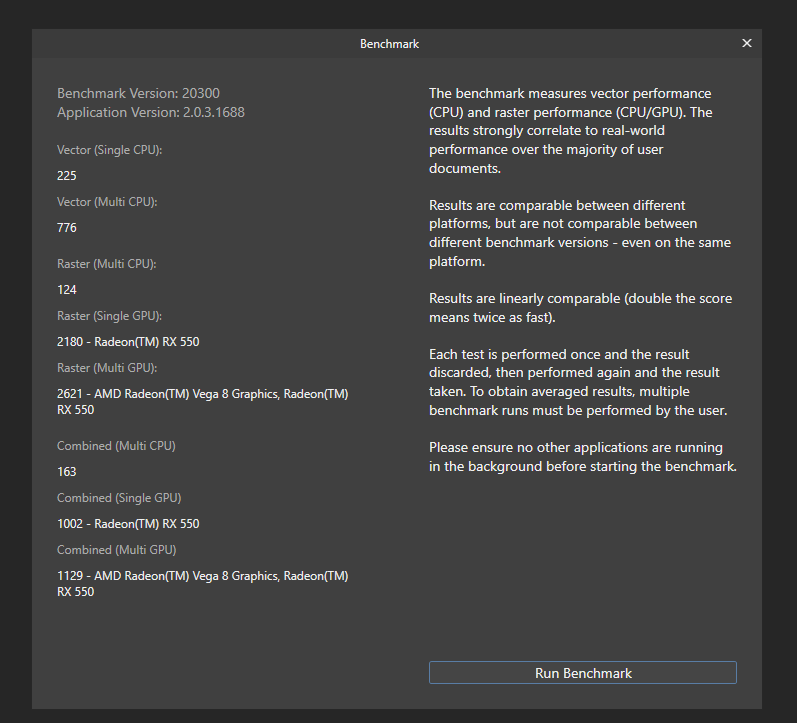Click the Combined (Multi GPU) heading
Screen dimensions: 797x723
[x=116, y=550]
